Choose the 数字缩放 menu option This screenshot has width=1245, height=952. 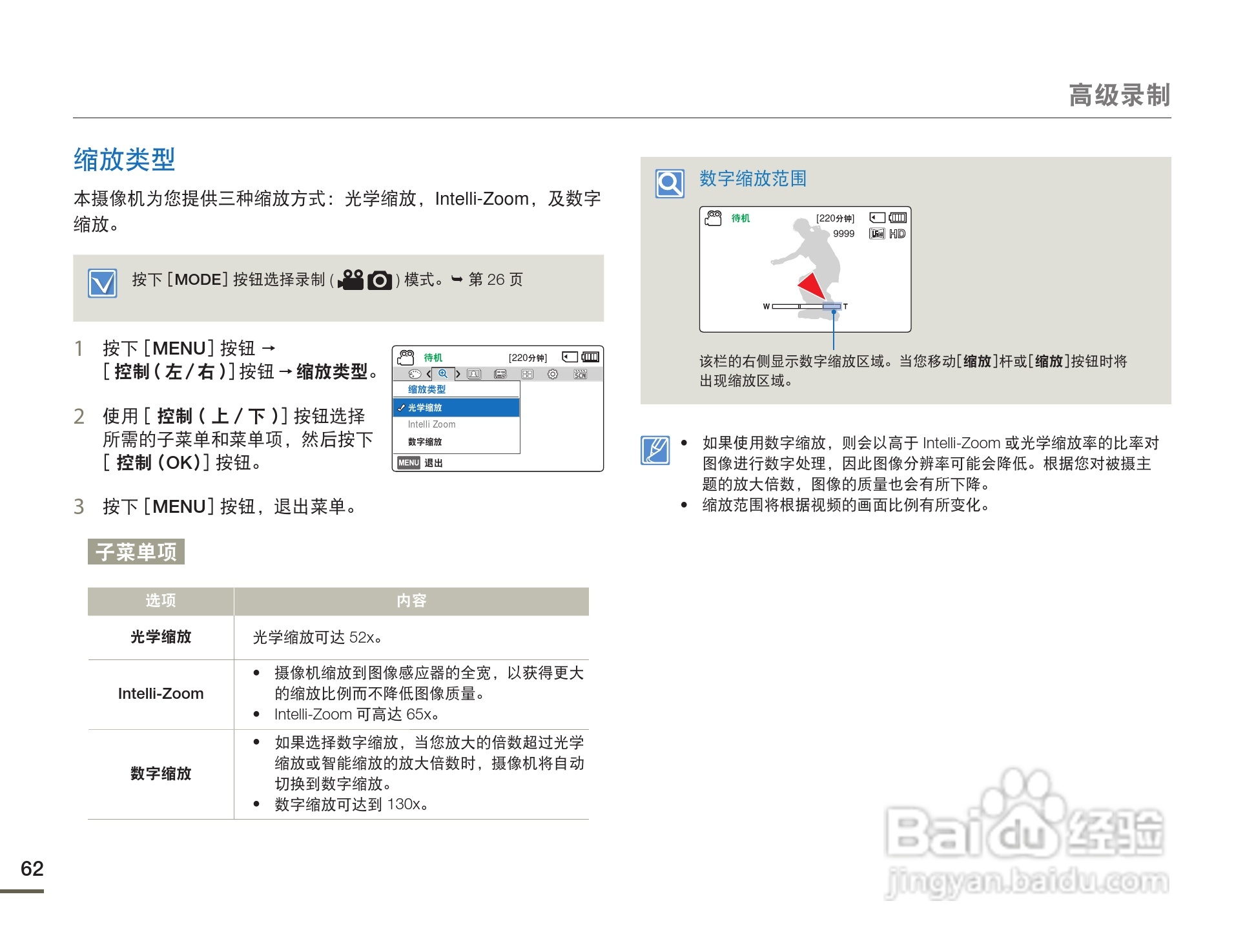(425, 442)
